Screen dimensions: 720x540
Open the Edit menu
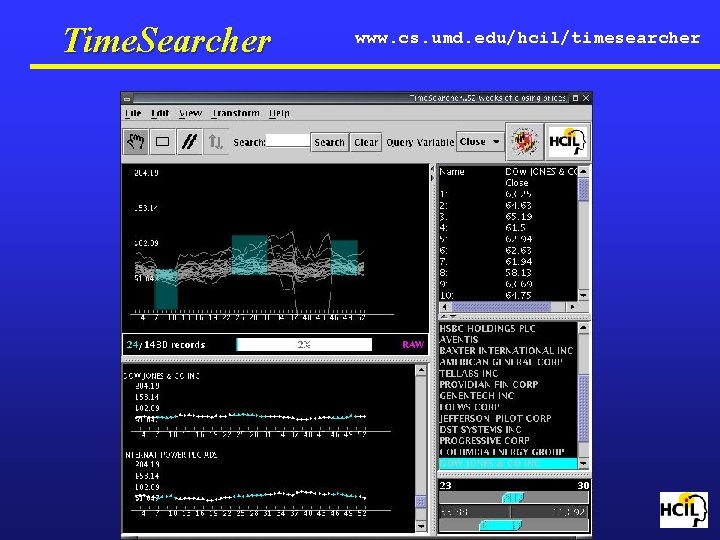click(160, 113)
